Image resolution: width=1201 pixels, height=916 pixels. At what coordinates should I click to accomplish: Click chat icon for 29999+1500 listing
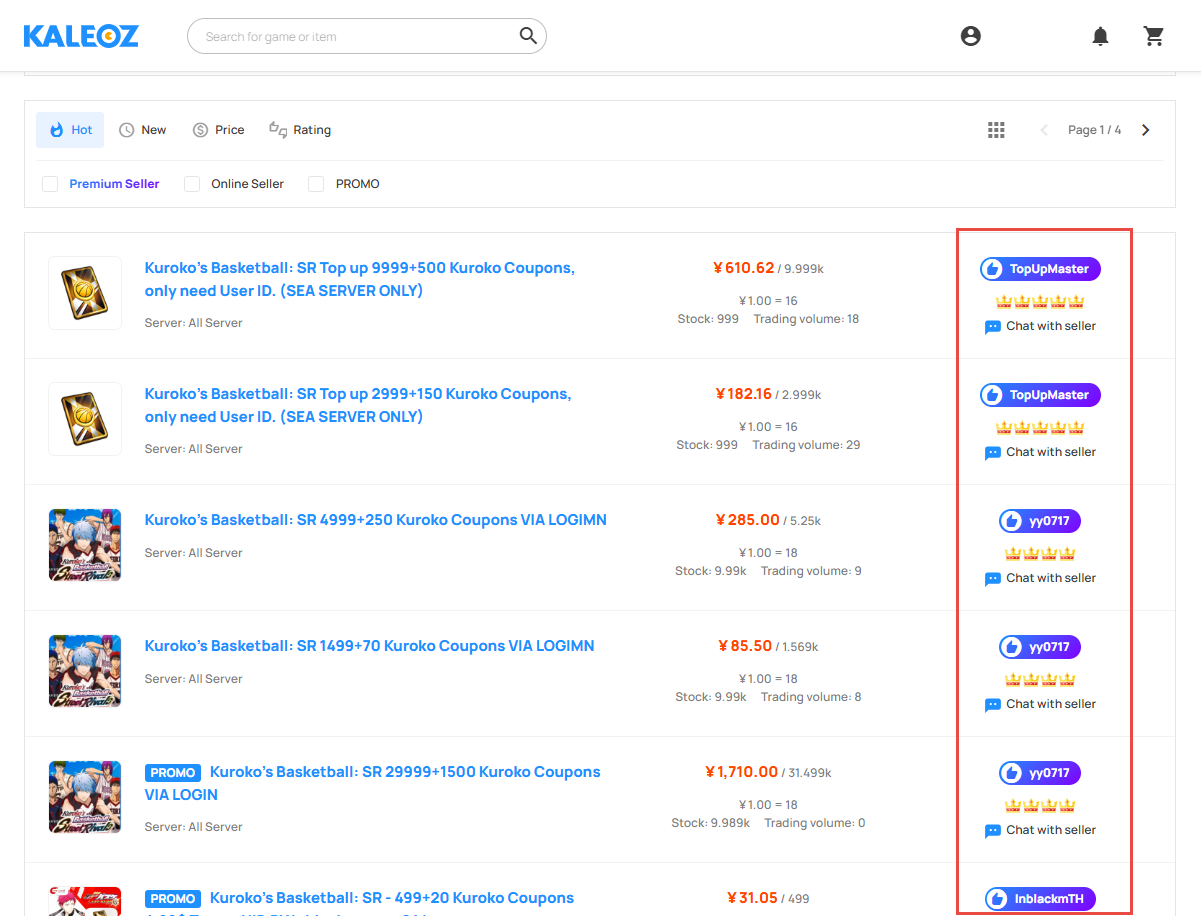992,831
